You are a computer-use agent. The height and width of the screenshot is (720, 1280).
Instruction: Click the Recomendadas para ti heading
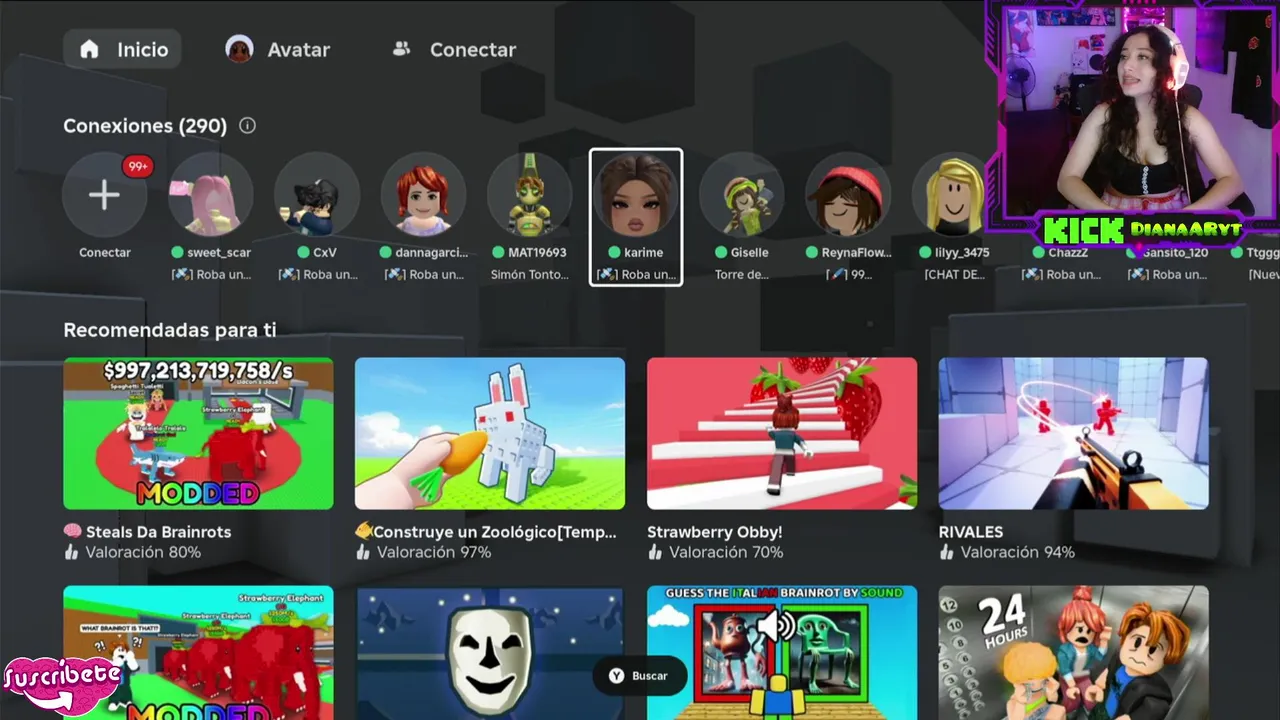point(170,330)
